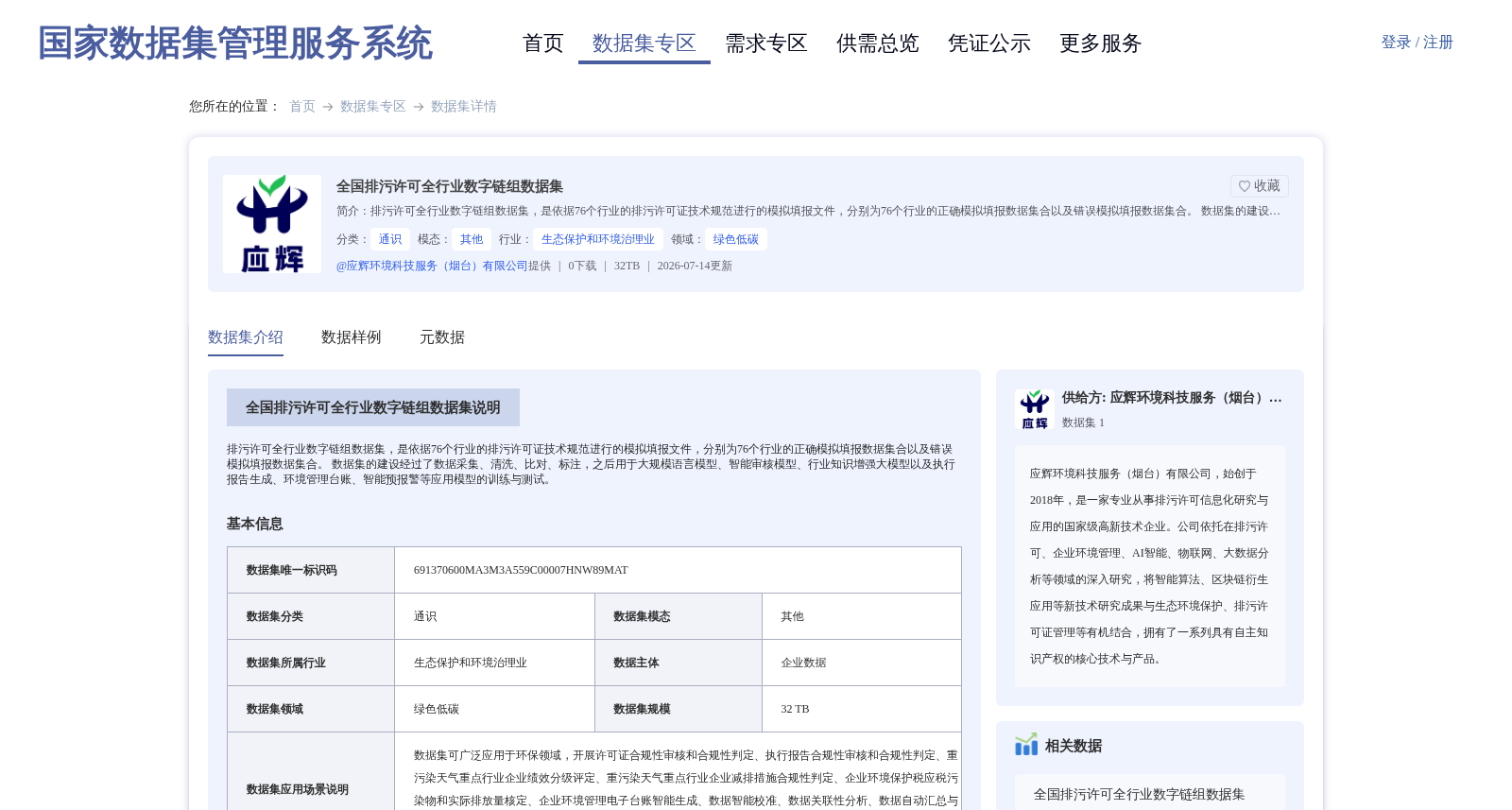Image resolution: width=1512 pixels, height=810 pixels.
Task: Switch to the 数据样例 tab
Action: tap(352, 337)
